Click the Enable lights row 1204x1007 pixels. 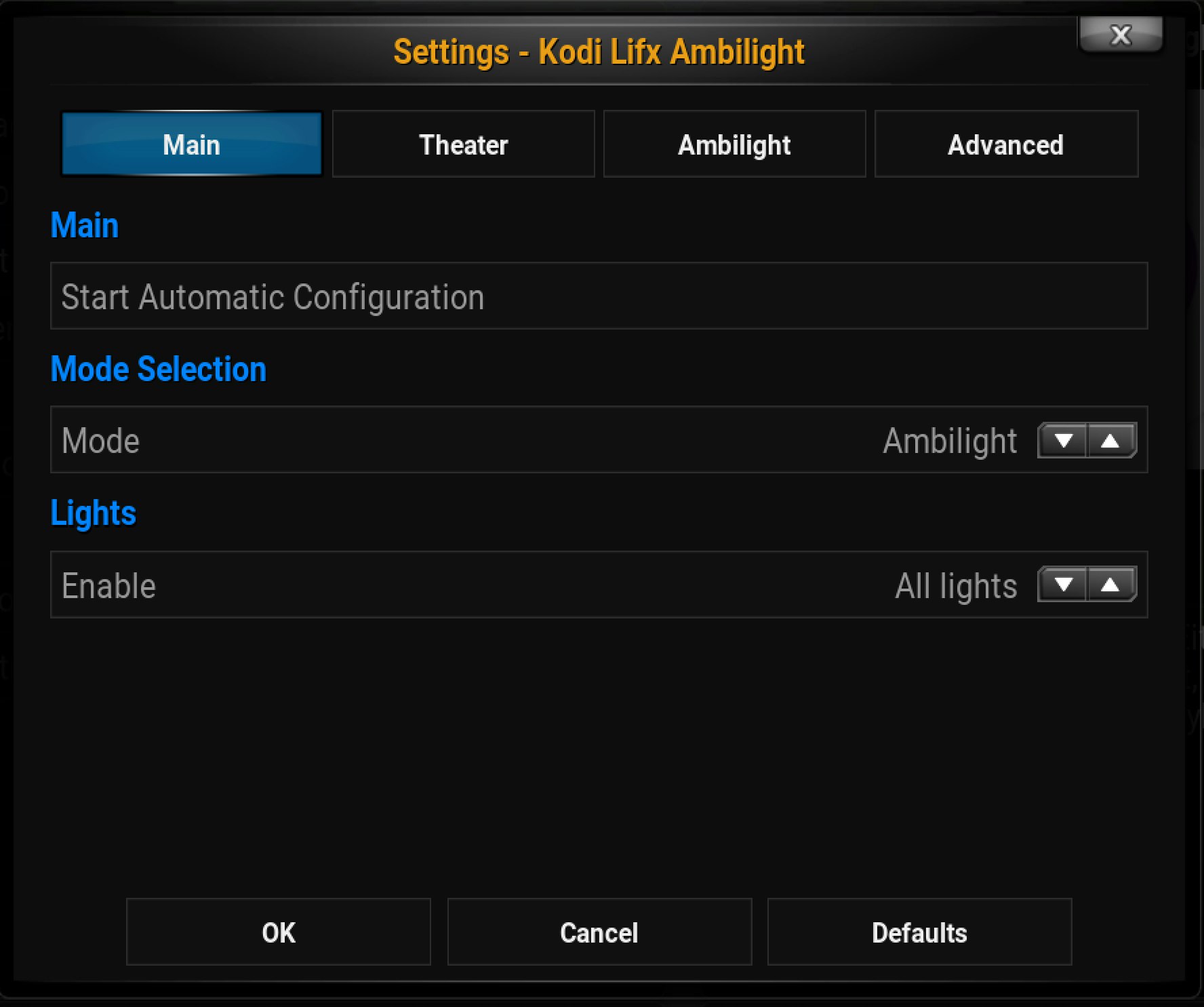pos(475,585)
